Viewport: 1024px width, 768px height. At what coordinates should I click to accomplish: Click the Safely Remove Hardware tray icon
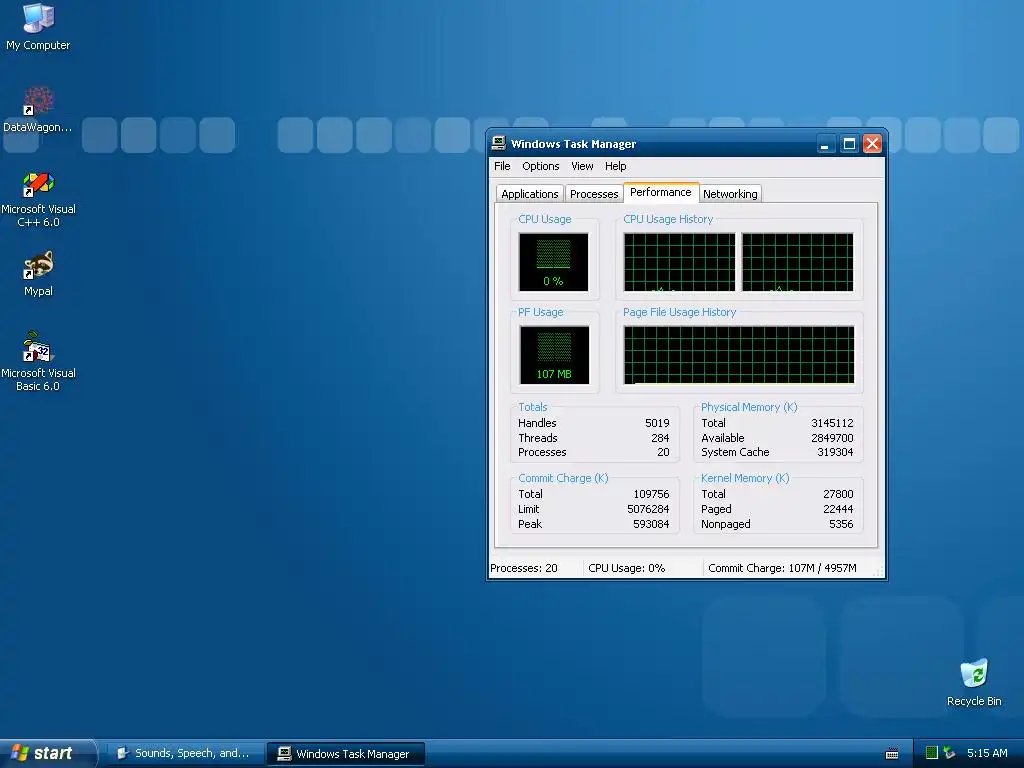pyautogui.click(x=949, y=753)
